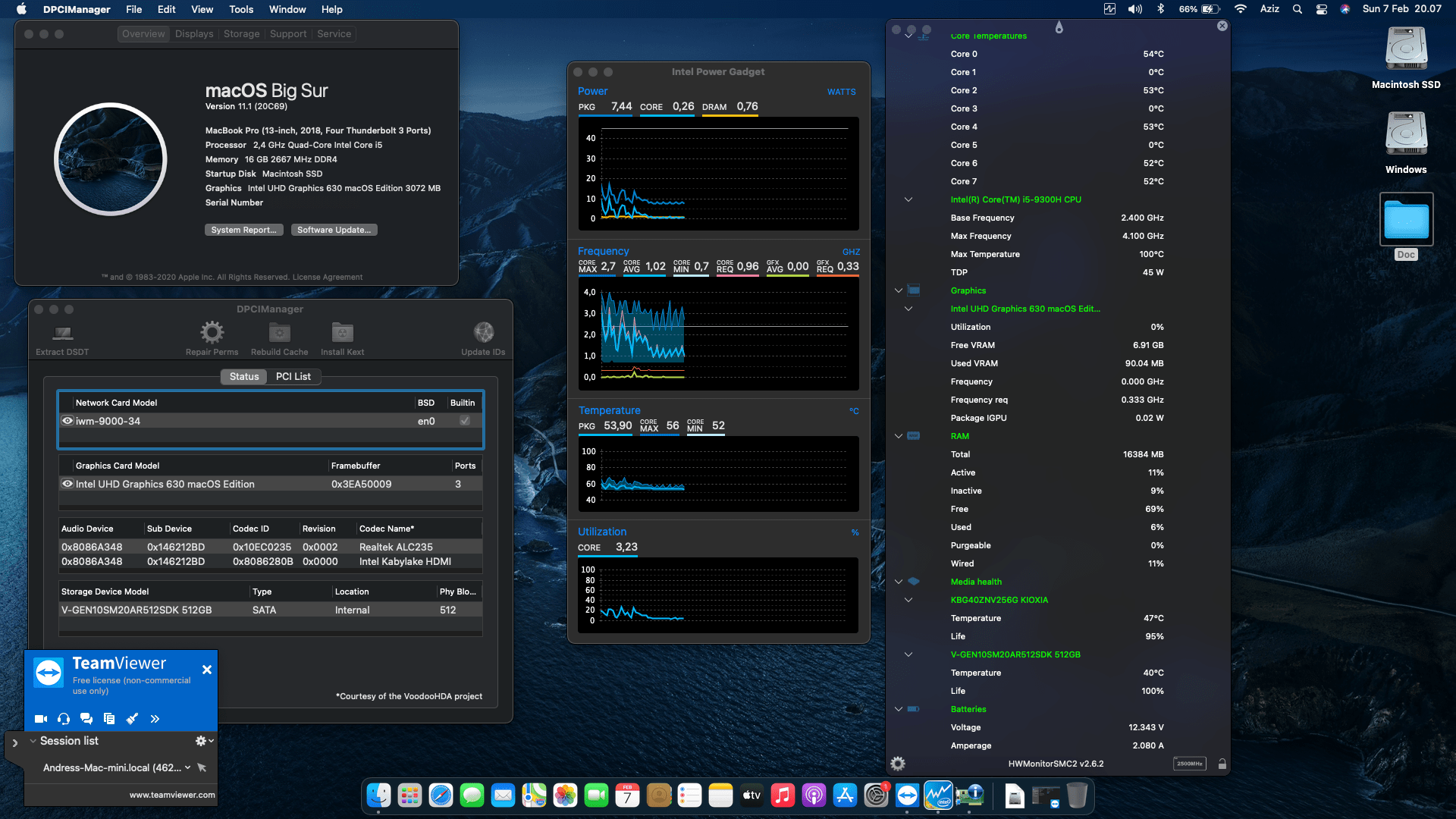Collapse TeamViewer Session list chevron
Viewport: 1456px width, 819px height.
click(33, 741)
